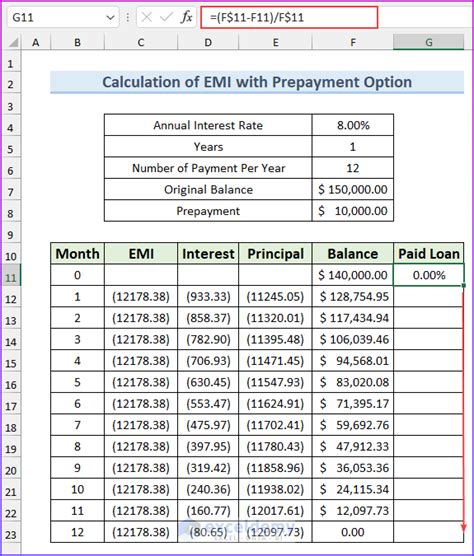
Task: Select principal cell (11858.96)
Action: click(x=275, y=468)
